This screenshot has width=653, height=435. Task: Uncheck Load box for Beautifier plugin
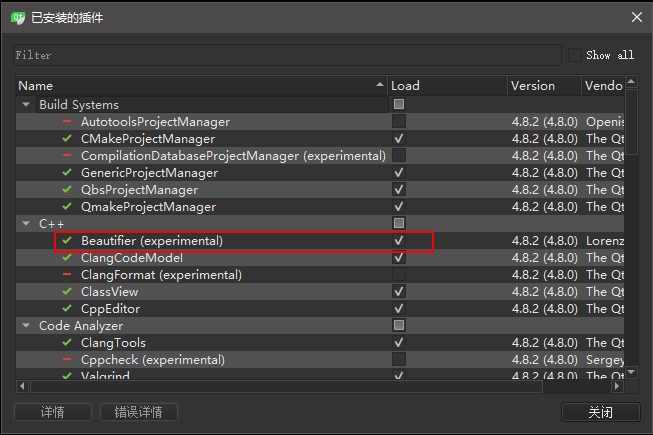pyautogui.click(x=399, y=241)
